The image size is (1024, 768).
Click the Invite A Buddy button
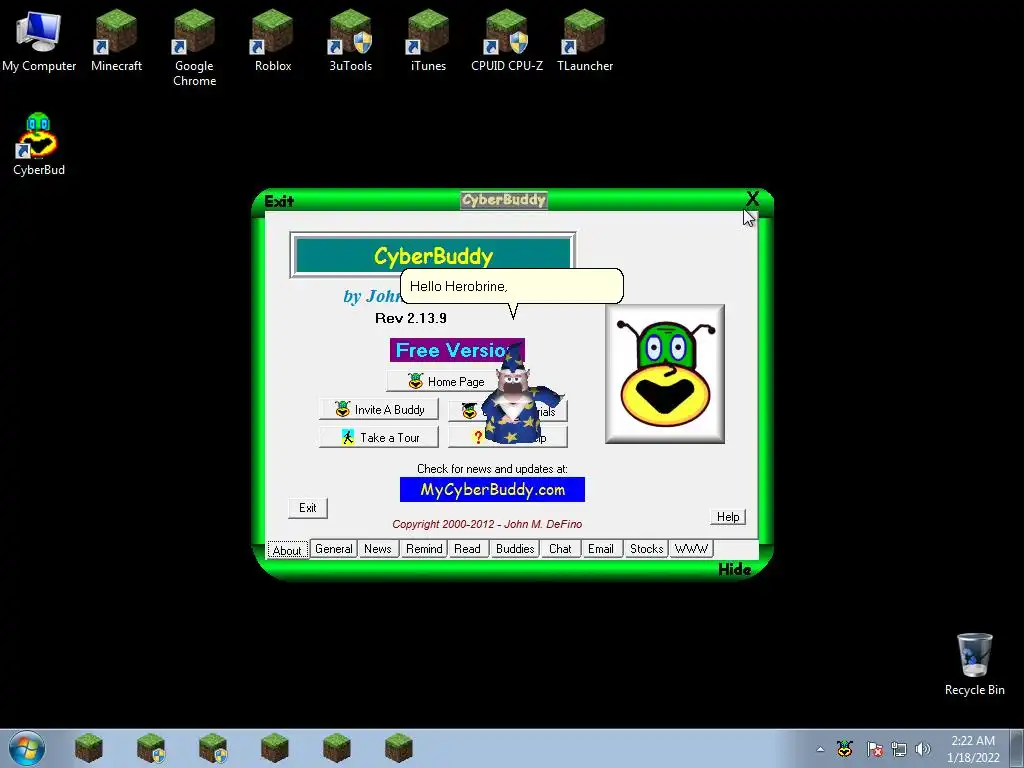point(379,409)
